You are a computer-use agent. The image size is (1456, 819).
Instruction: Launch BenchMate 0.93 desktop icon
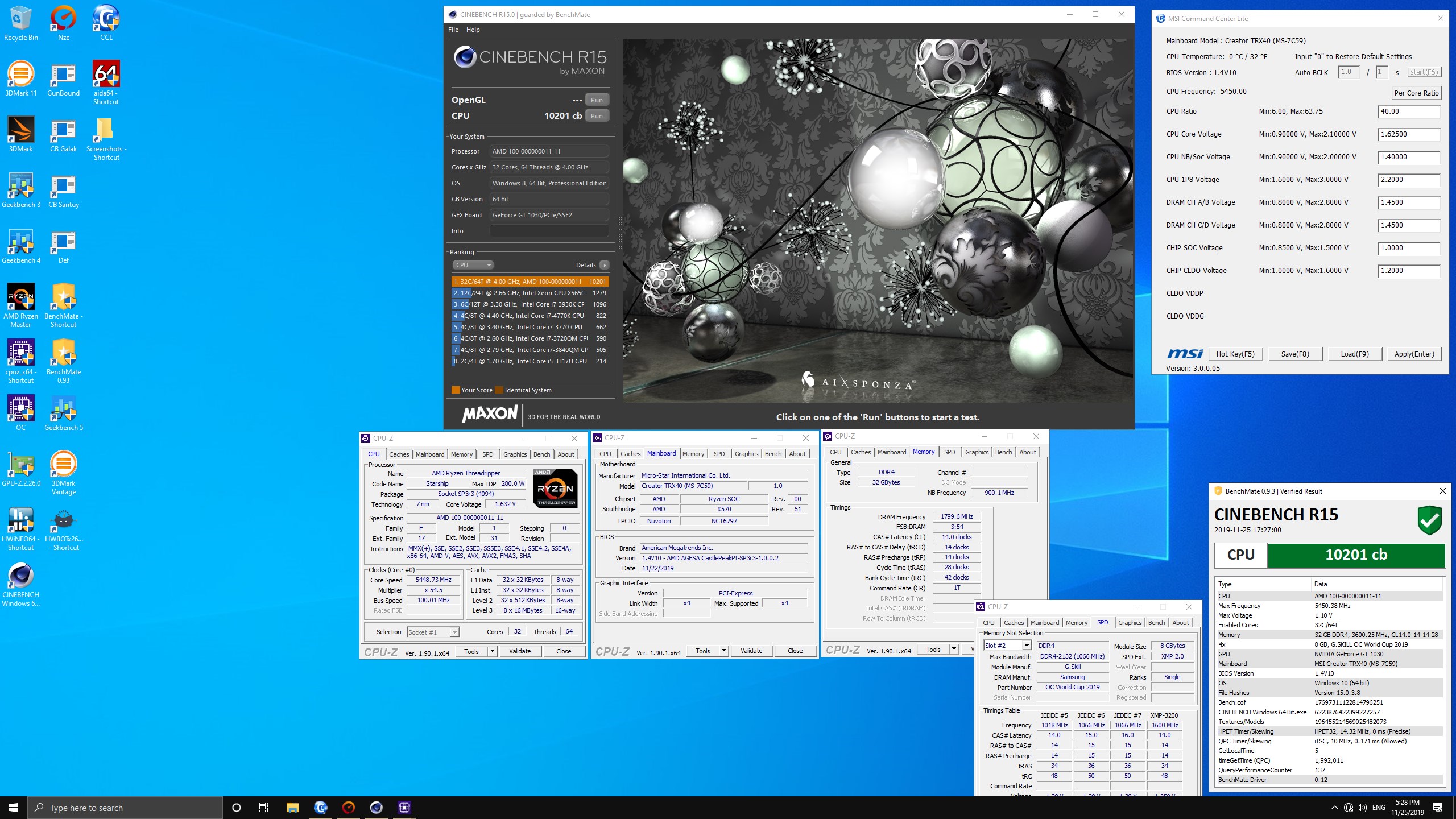tap(64, 361)
